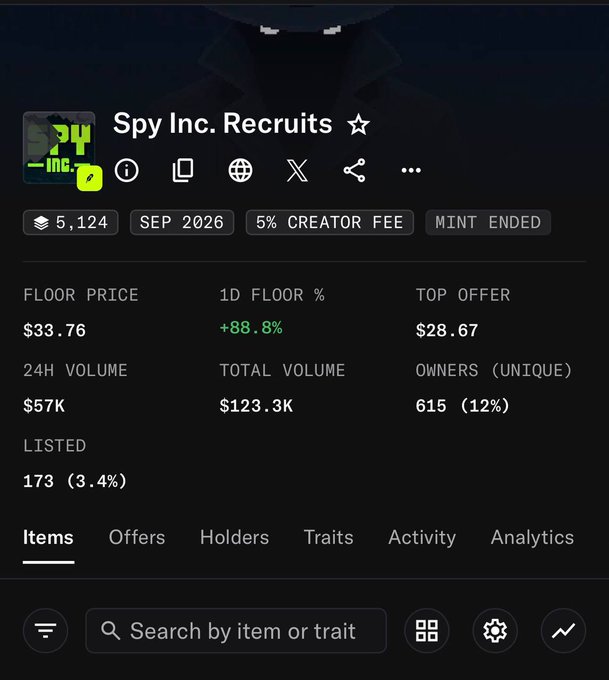
Task: Open the collection's X profile icon
Action: (298, 170)
